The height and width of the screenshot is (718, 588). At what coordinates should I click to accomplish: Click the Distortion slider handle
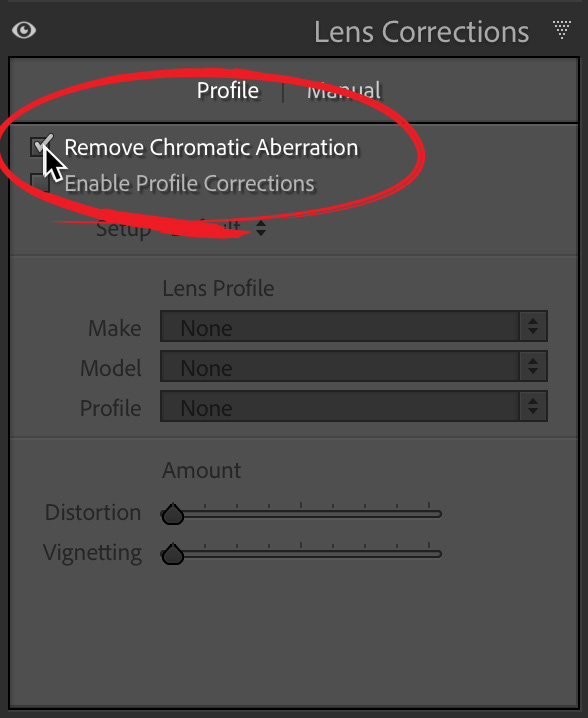coord(173,514)
